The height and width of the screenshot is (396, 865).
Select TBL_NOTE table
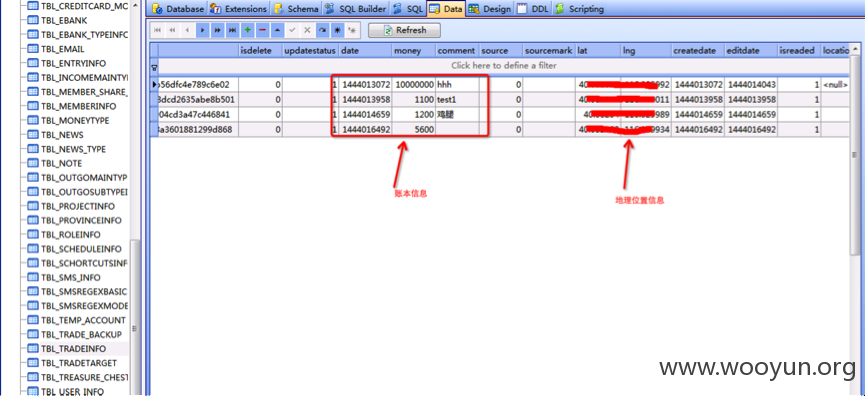tap(62, 163)
